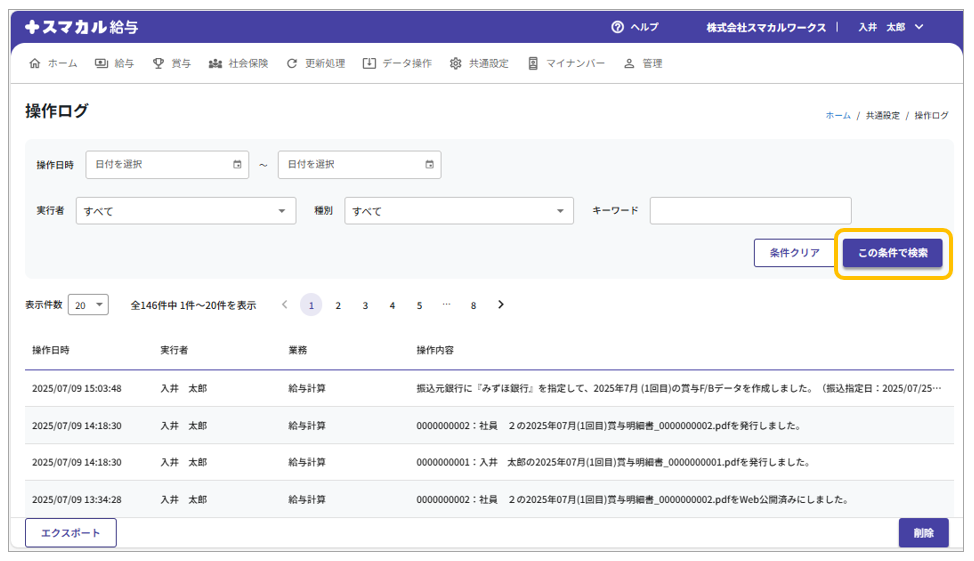
Task: Open the マイナンバー menu
Action: point(566,63)
